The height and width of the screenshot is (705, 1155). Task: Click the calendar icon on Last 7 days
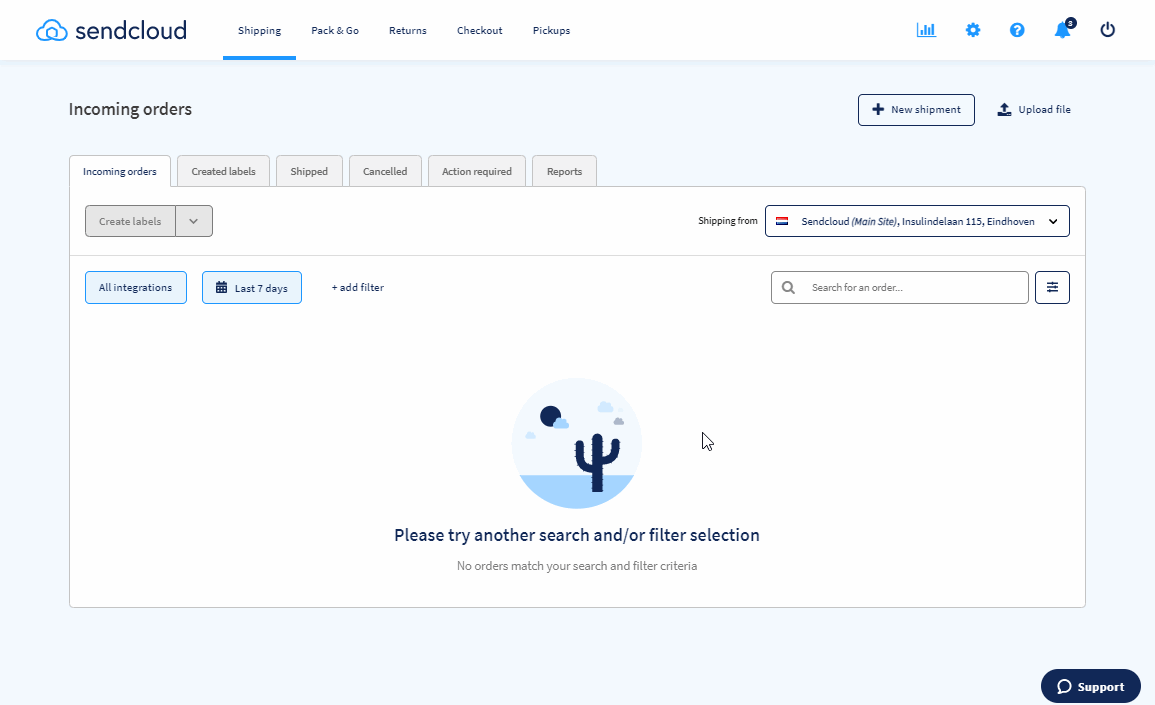tap(222, 287)
